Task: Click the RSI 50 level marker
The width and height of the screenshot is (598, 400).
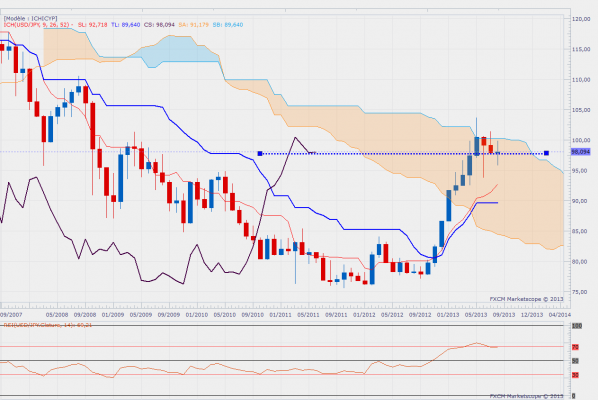Action: click(575, 361)
